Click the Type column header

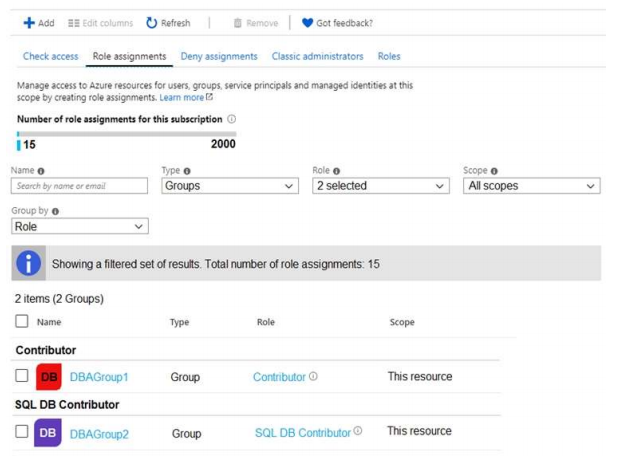pos(180,322)
